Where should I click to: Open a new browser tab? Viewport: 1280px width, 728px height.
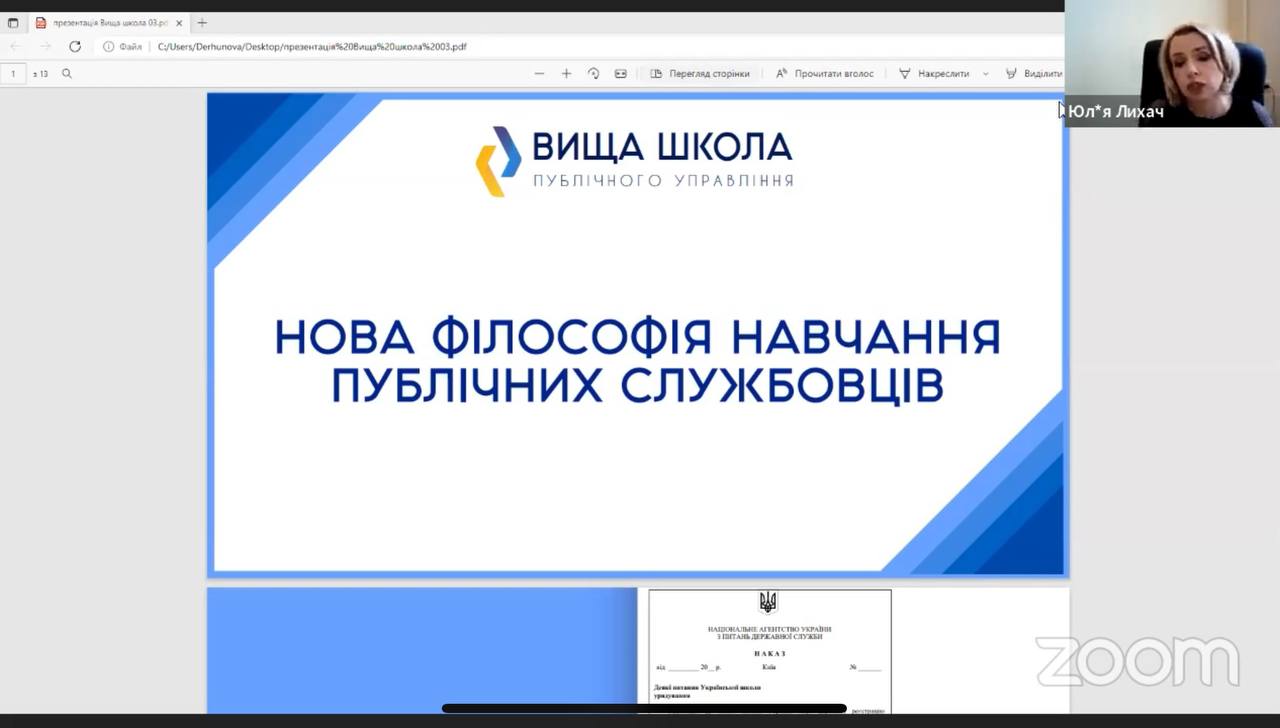(x=202, y=22)
